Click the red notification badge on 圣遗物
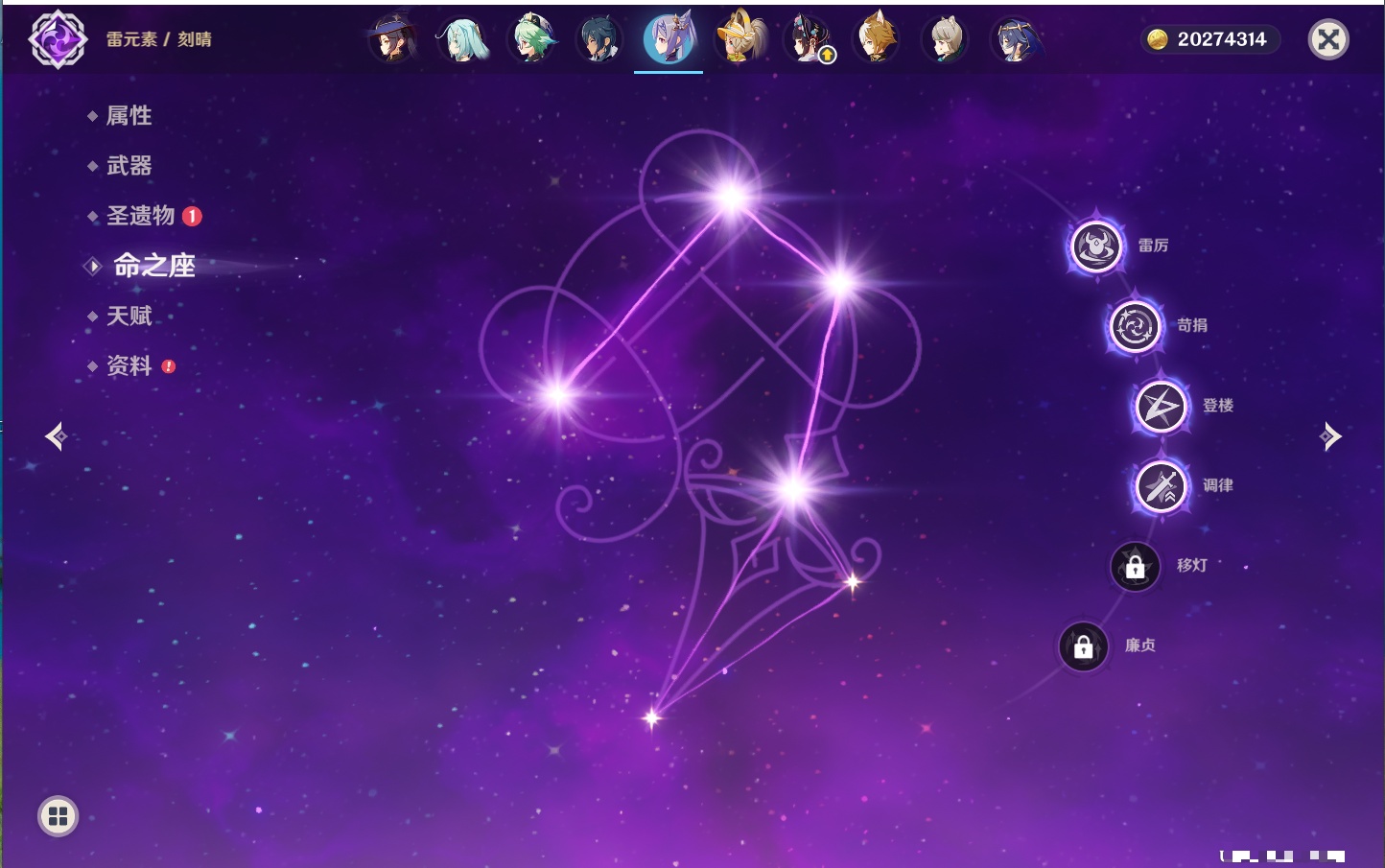This screenshot has height=868, width=1385. pyautogui.click(x=192, y=216)
